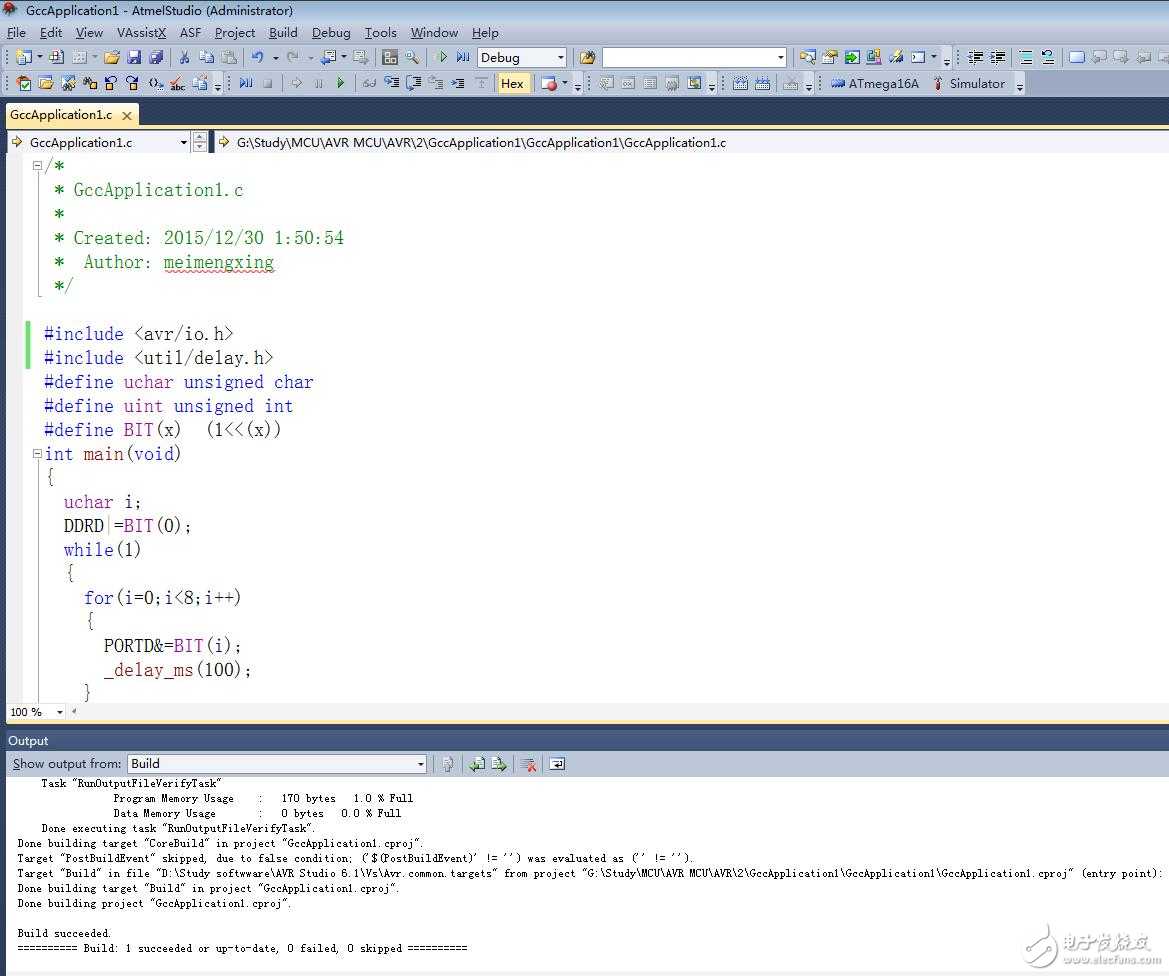The height and width of the screenshot is (976, 1169).
Task: Open the ASF menu
Action: point(190,33)
